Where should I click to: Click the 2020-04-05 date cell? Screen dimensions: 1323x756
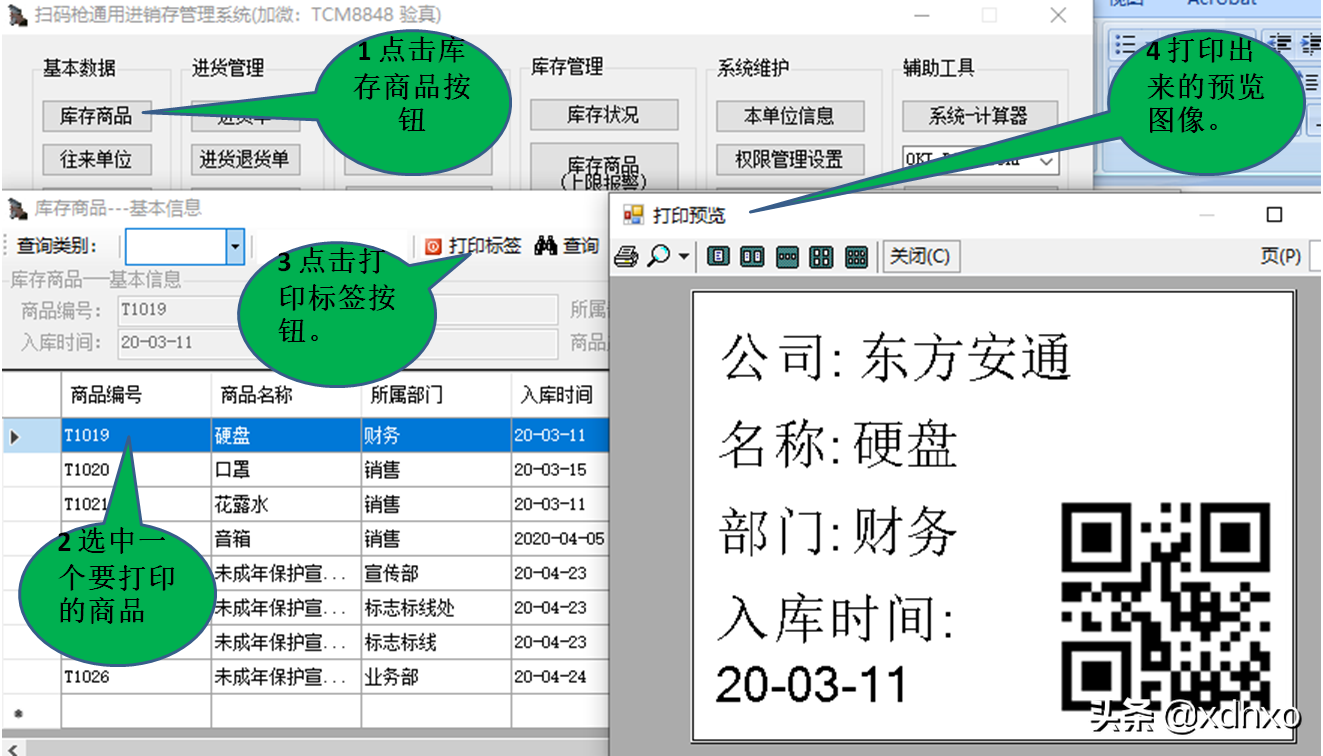coord(559,539)
